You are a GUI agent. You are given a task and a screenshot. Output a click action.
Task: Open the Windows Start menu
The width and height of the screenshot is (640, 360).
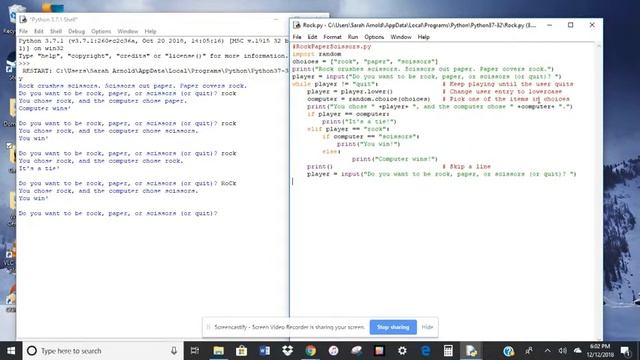[x=11, y=351]
